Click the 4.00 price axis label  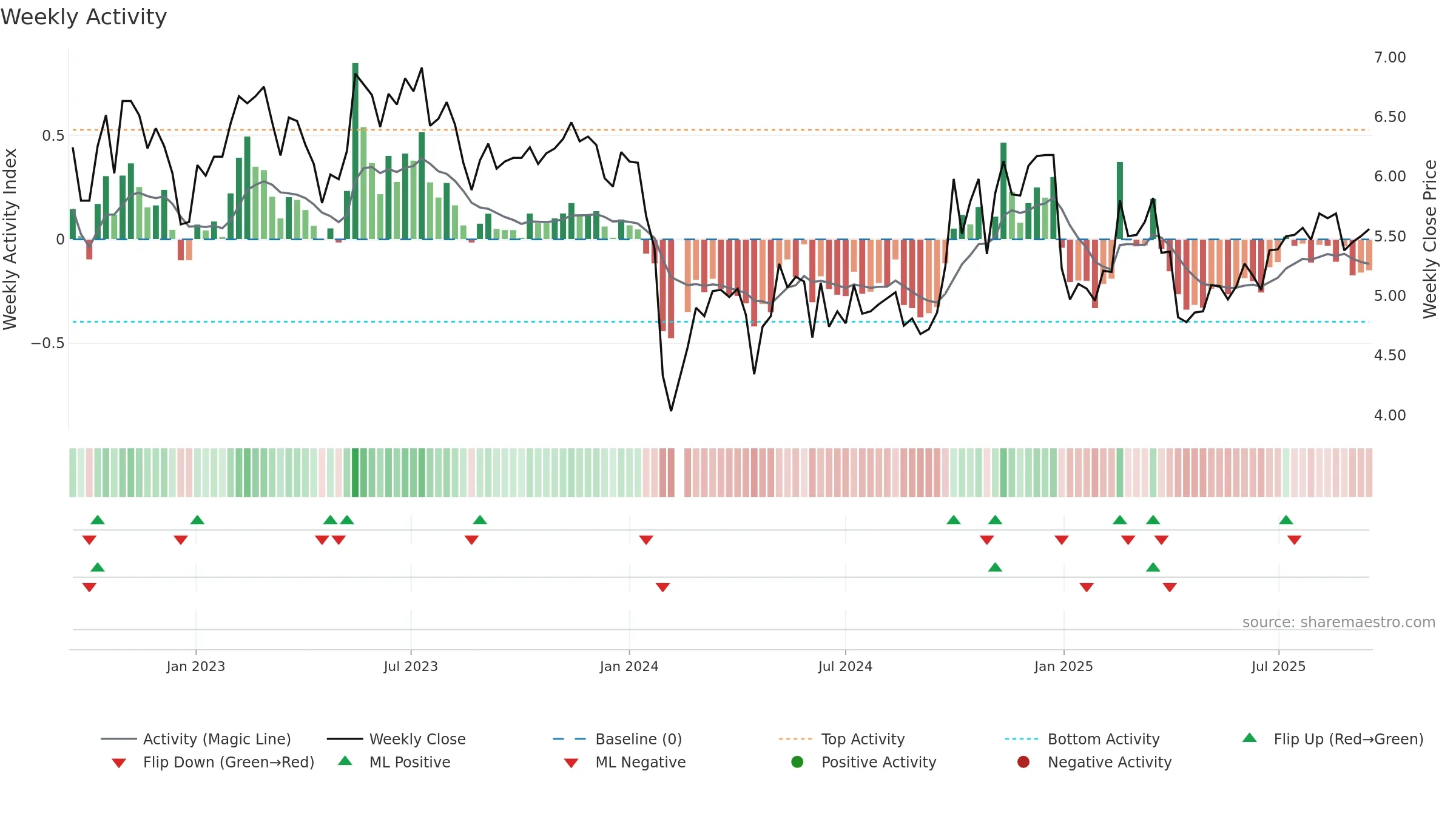coord(1390,416)
